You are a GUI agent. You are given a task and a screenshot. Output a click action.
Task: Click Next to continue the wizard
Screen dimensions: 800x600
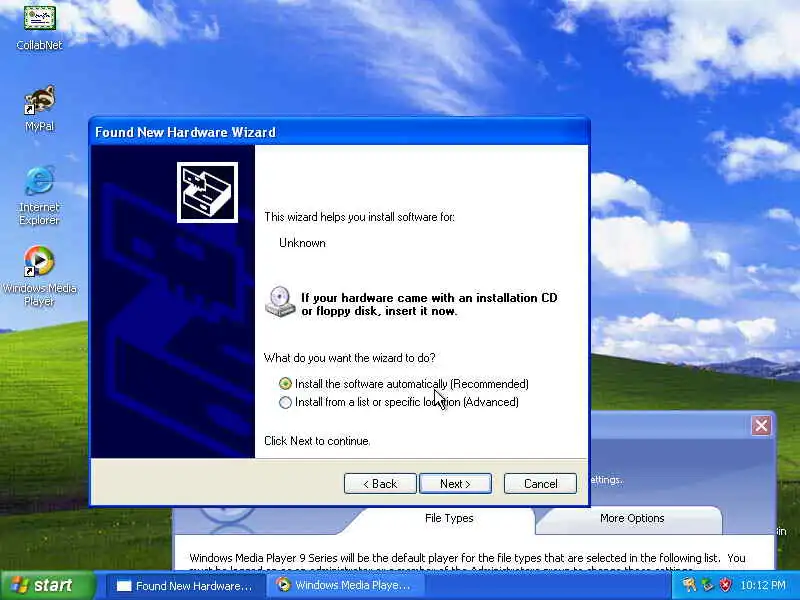click(x=455, y=484)
